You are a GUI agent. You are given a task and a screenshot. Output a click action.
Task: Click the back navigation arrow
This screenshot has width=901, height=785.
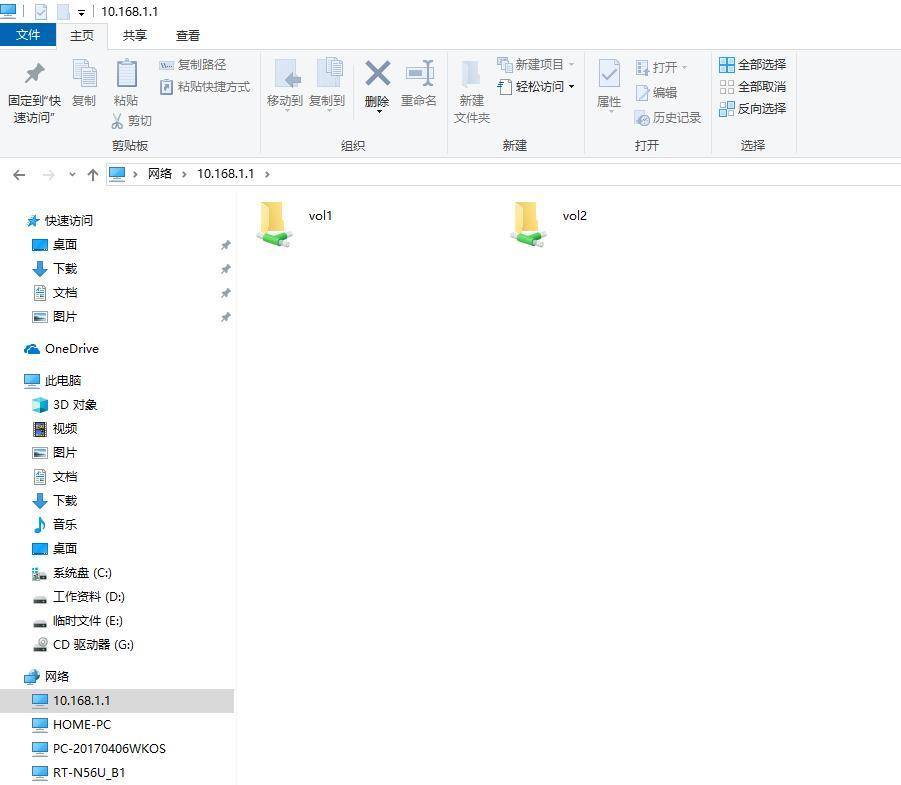(x=18, y=174)
